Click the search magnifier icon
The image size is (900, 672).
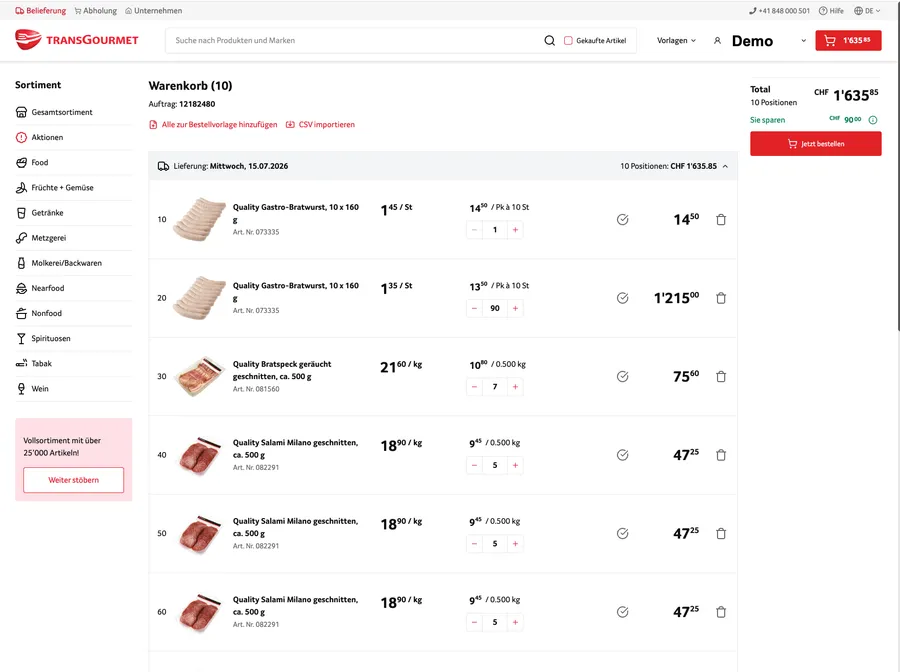(x=549, y=41)
